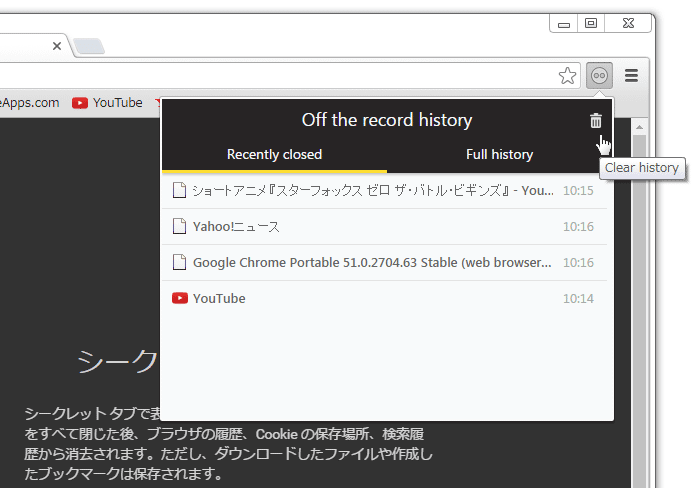Image resolution: width=696 pixels, height=488 pixels.
Task: Open a new tab with the blank tab button
Action: click(x=89, y=46)
